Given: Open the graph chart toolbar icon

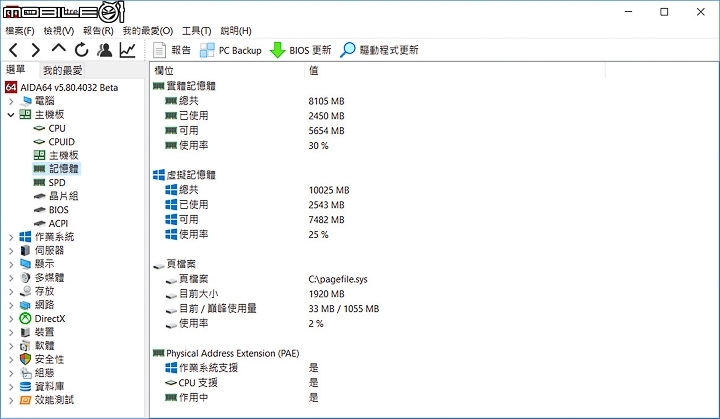Looking at the screenshot, I should click(x=128, y=50).
